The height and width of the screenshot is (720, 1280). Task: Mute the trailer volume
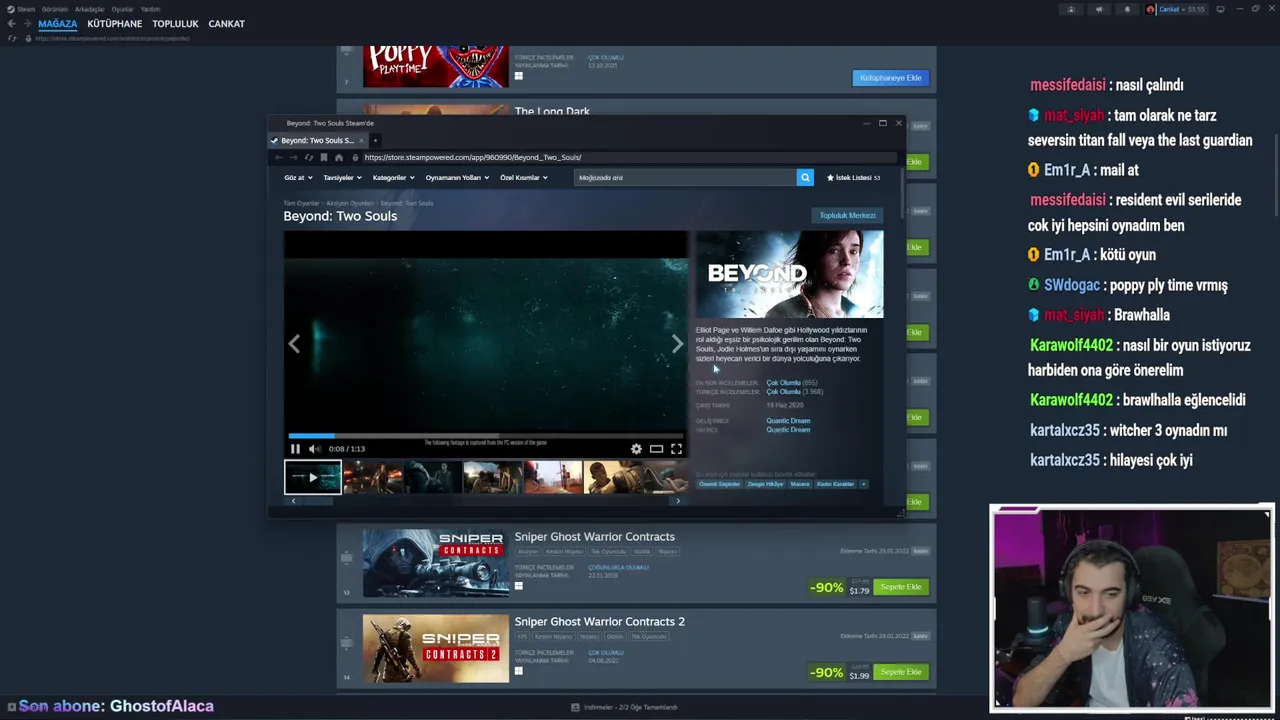click(x=314, y=449)
